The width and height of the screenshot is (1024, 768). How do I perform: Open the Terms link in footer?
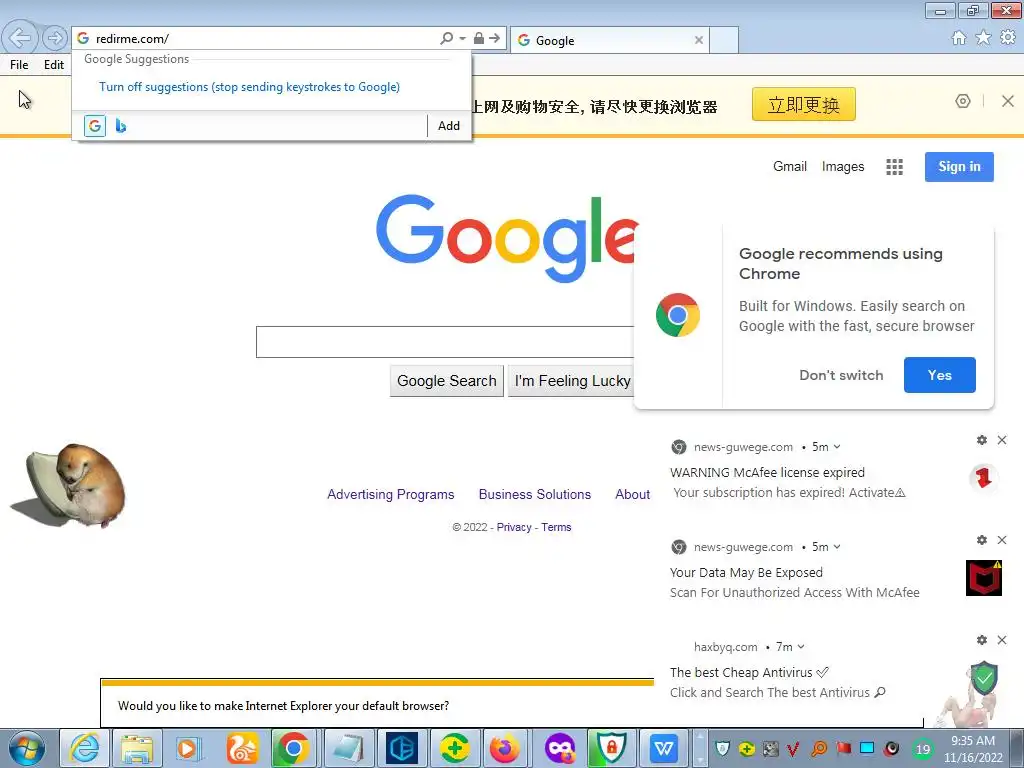tap(556, 527)
